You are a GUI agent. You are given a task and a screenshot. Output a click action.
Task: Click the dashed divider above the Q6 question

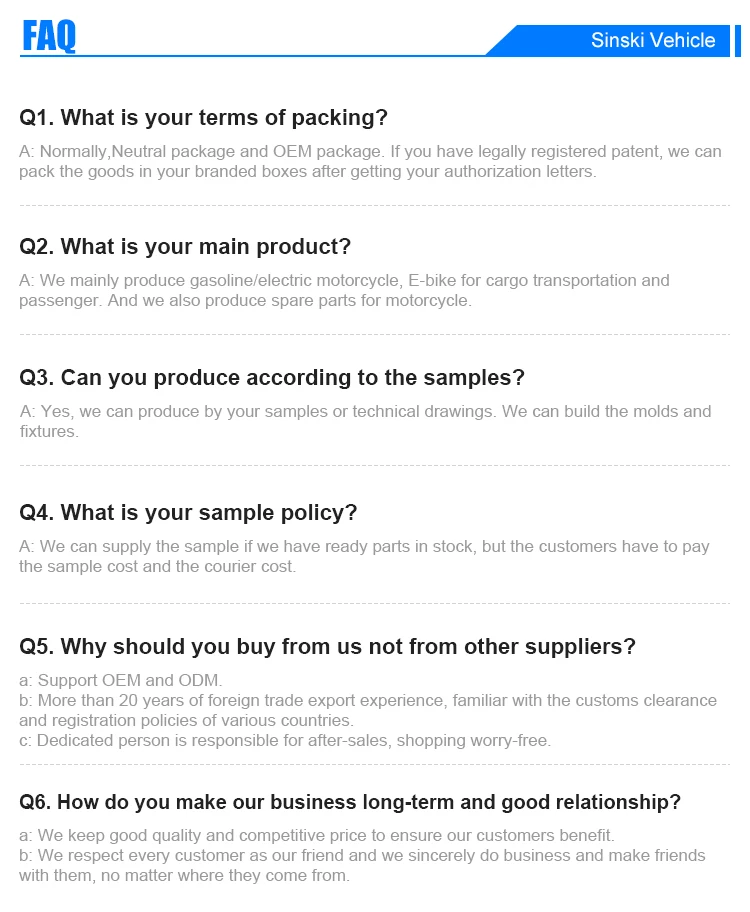[375, 765]
